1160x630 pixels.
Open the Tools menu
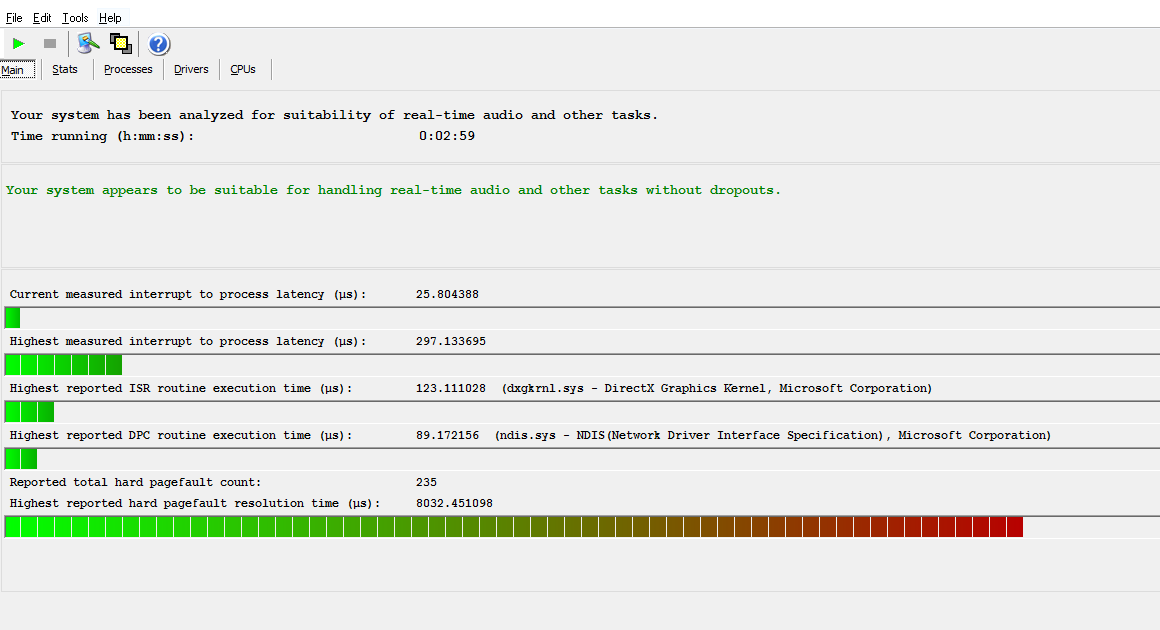[75, 18]
